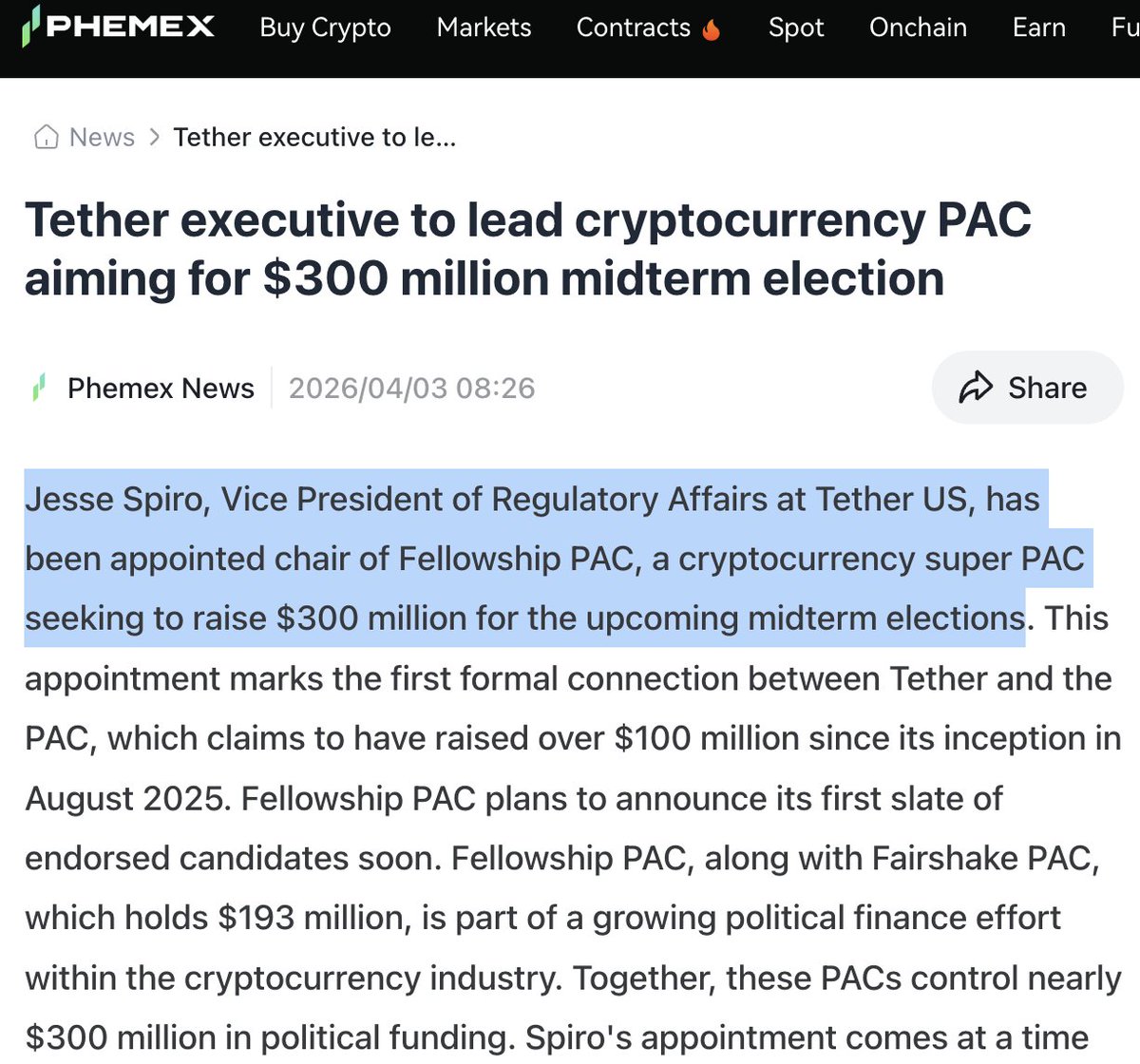Open the Buy Crypto menu
This screenshot has height=1064, width=1140.
325,28
